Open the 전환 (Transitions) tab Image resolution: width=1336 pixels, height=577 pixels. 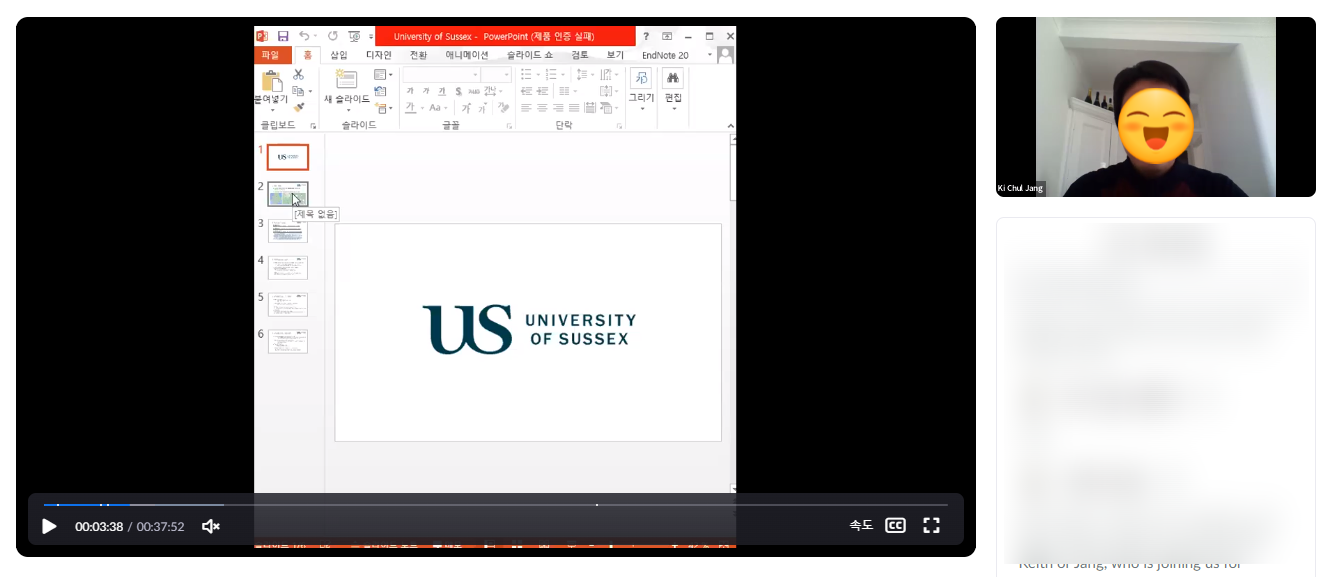point(418,55)
